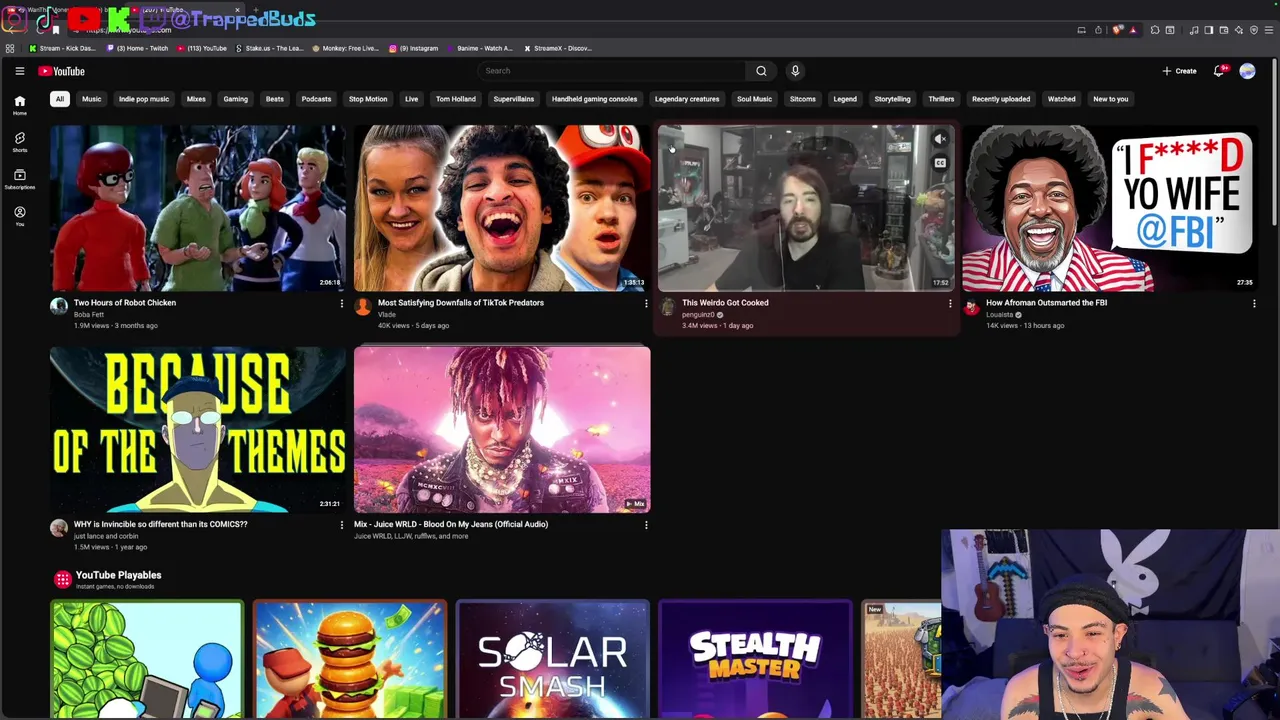Open the Juice WRLD Blood On My Jeans thumbnail
1280x720 pixels.
pyautogui.click(x=502, y=430)
